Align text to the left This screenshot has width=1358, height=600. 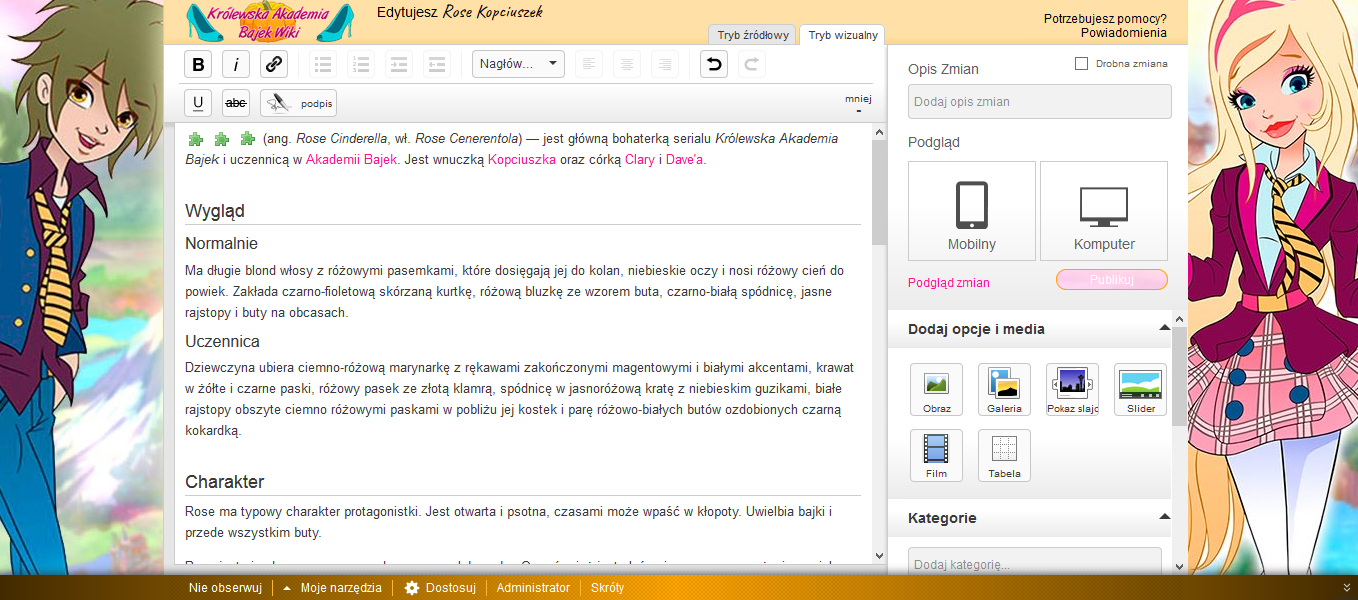click(589, 64)
